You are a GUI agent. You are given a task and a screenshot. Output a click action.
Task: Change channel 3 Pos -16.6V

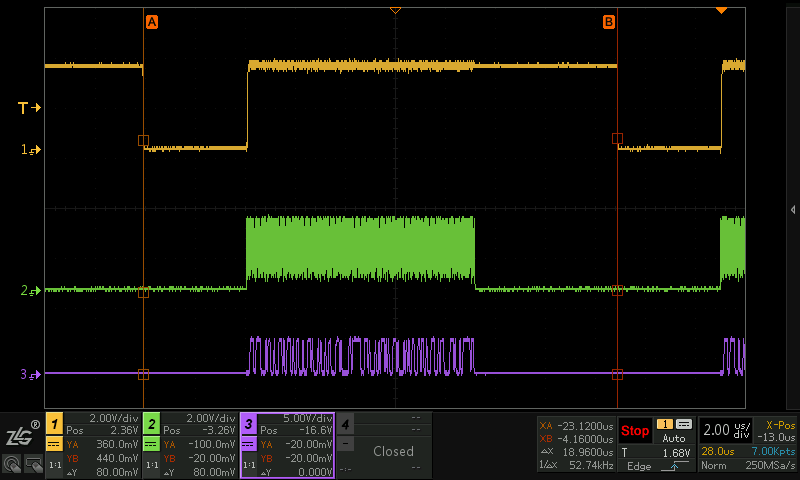(x=296, y=430)
